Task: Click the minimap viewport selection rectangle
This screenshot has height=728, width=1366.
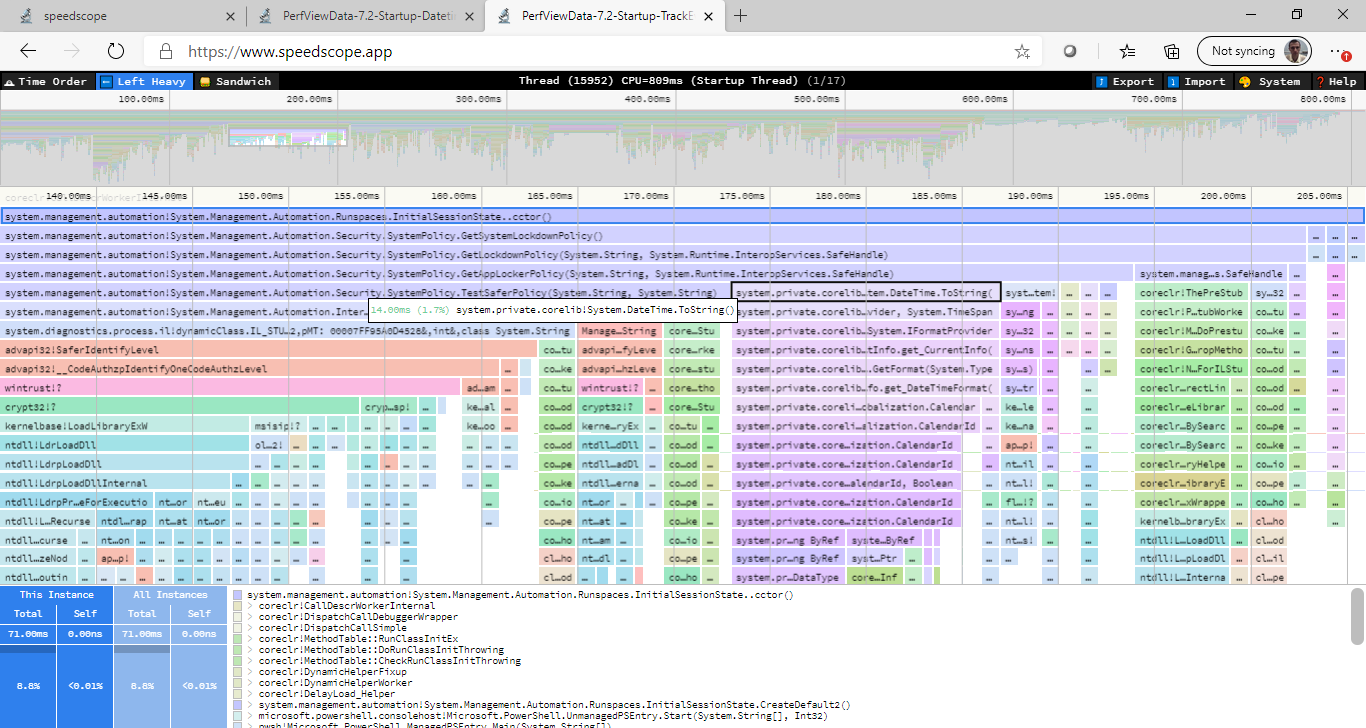Action: point(287,137)
